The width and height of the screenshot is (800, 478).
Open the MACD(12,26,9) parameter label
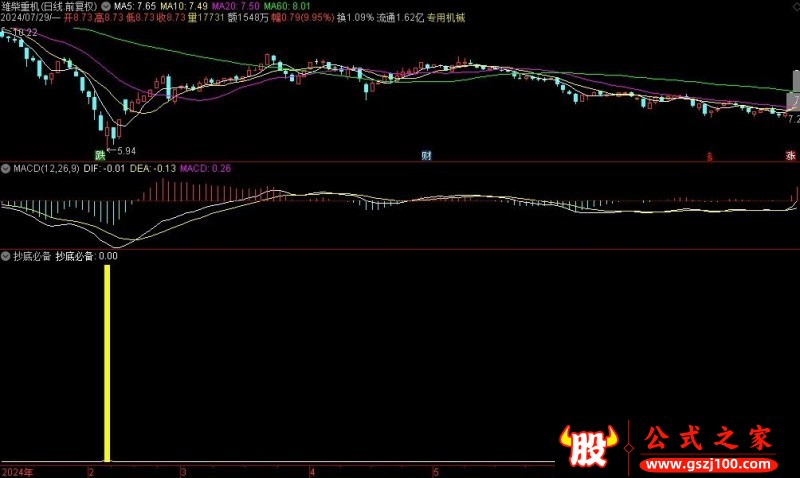click(46, 168)
